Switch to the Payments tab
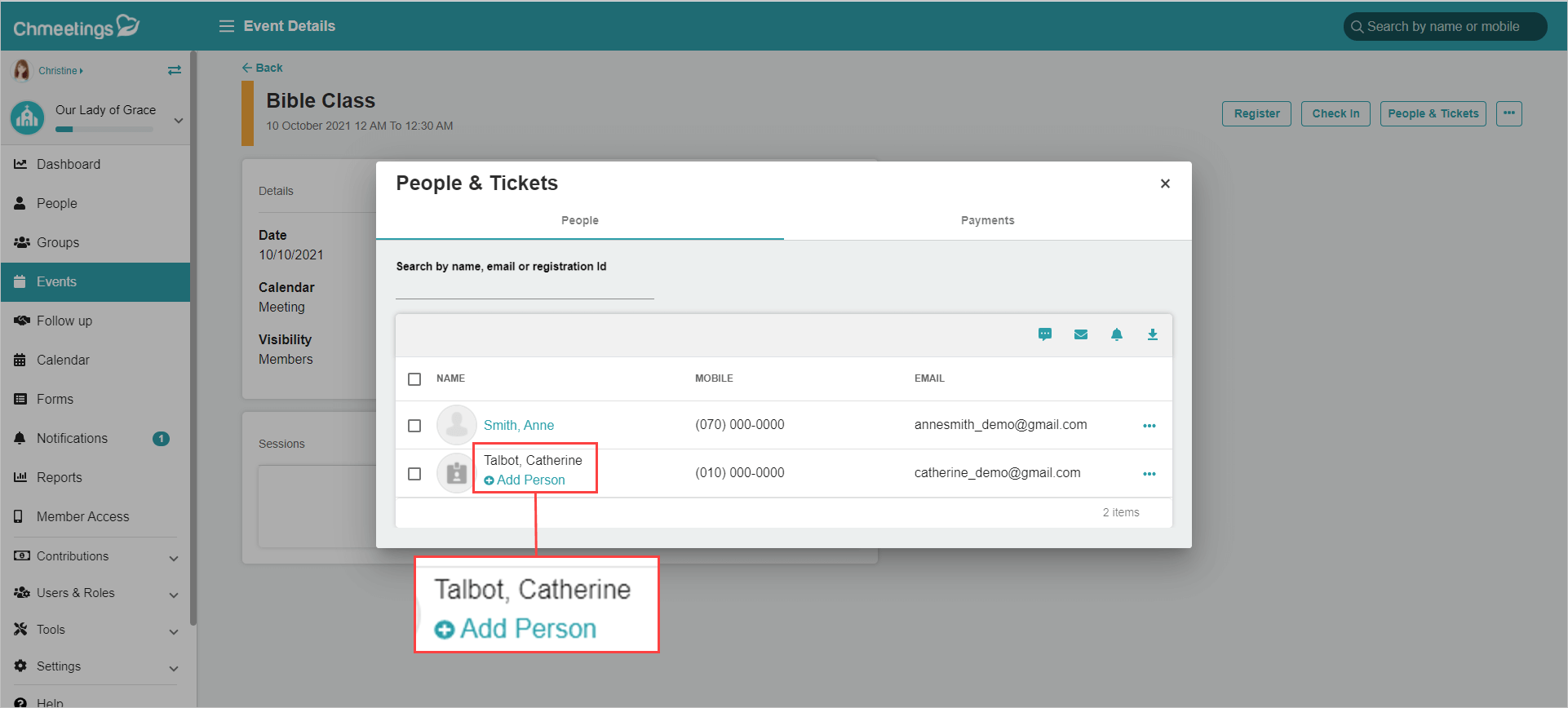The width and height of the screenshot is (1568, 708). pos(988,220)
